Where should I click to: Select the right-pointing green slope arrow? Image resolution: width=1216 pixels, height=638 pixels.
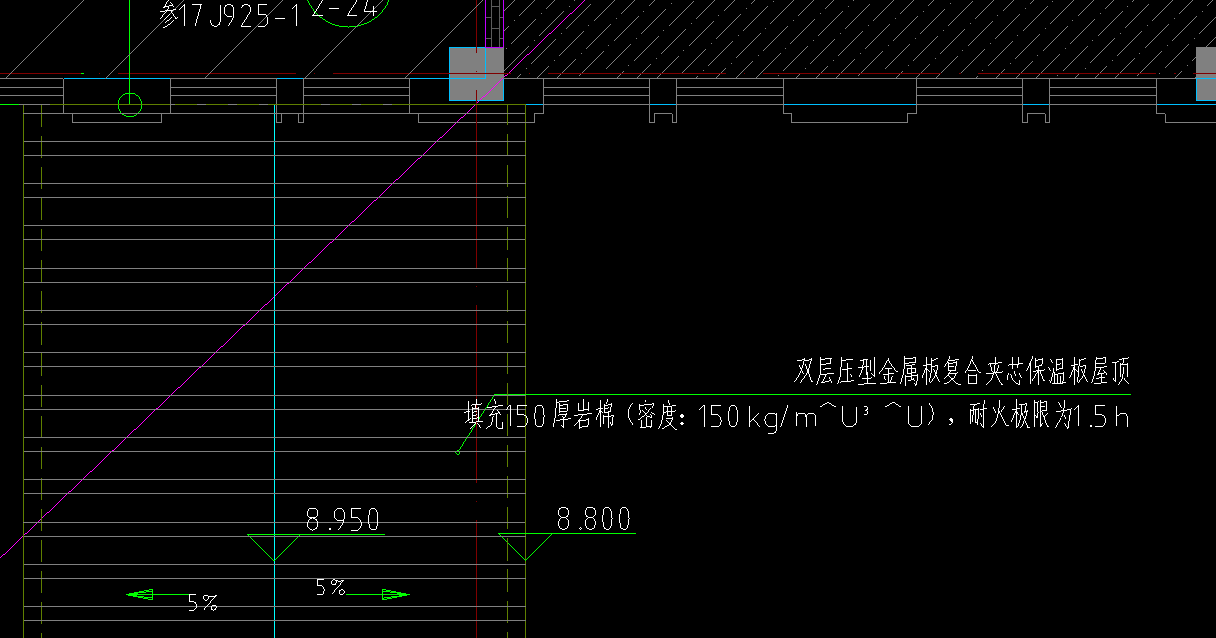(x=392, y=595)
